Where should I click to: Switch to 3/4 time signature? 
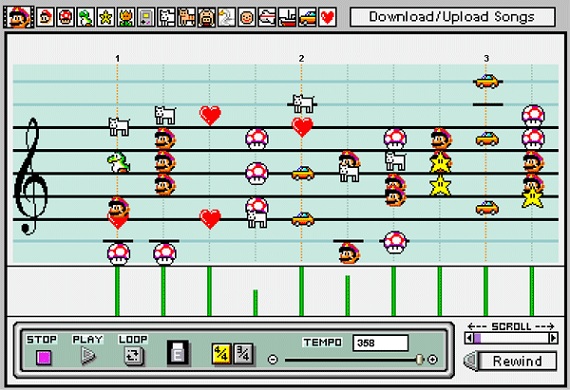pyautogui.click(x=243, y=354)
